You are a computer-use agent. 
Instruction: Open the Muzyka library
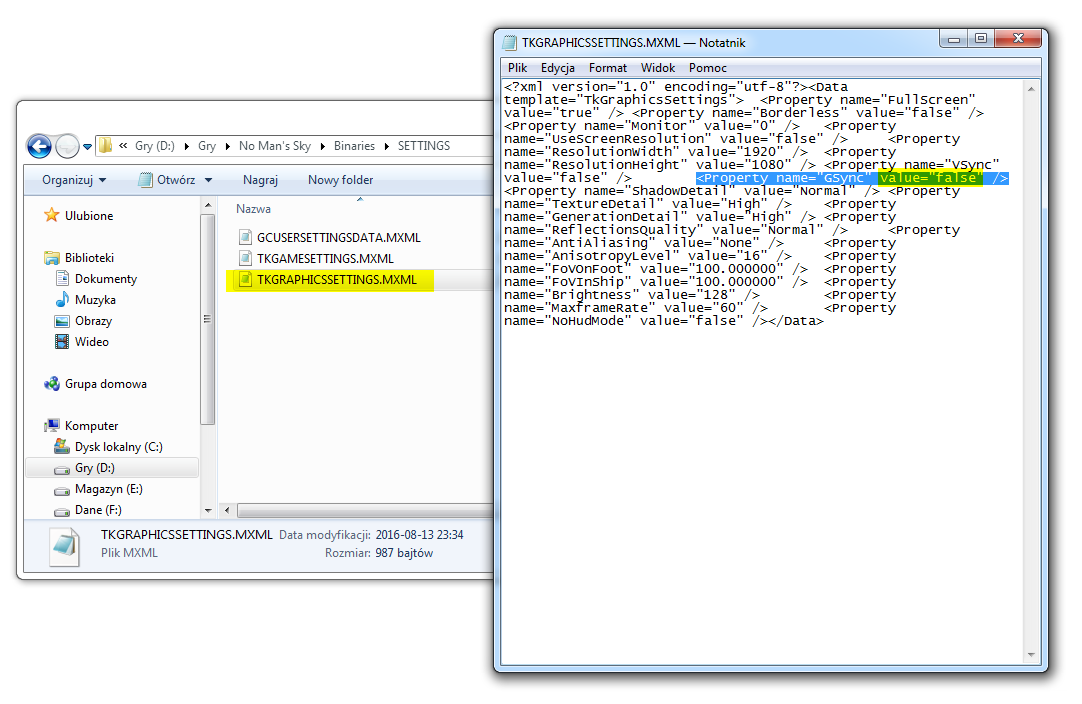point(95,300)
